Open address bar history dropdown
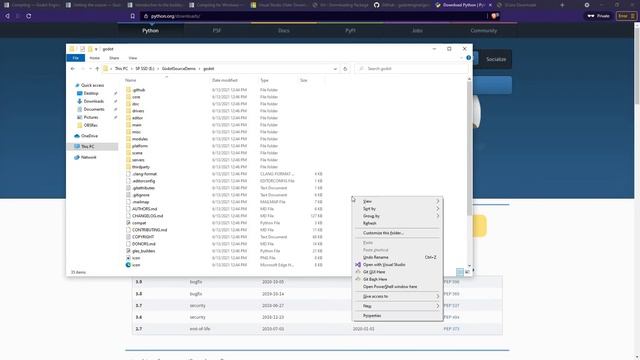Viewport: 640px width, 360px height. point(335,69)
